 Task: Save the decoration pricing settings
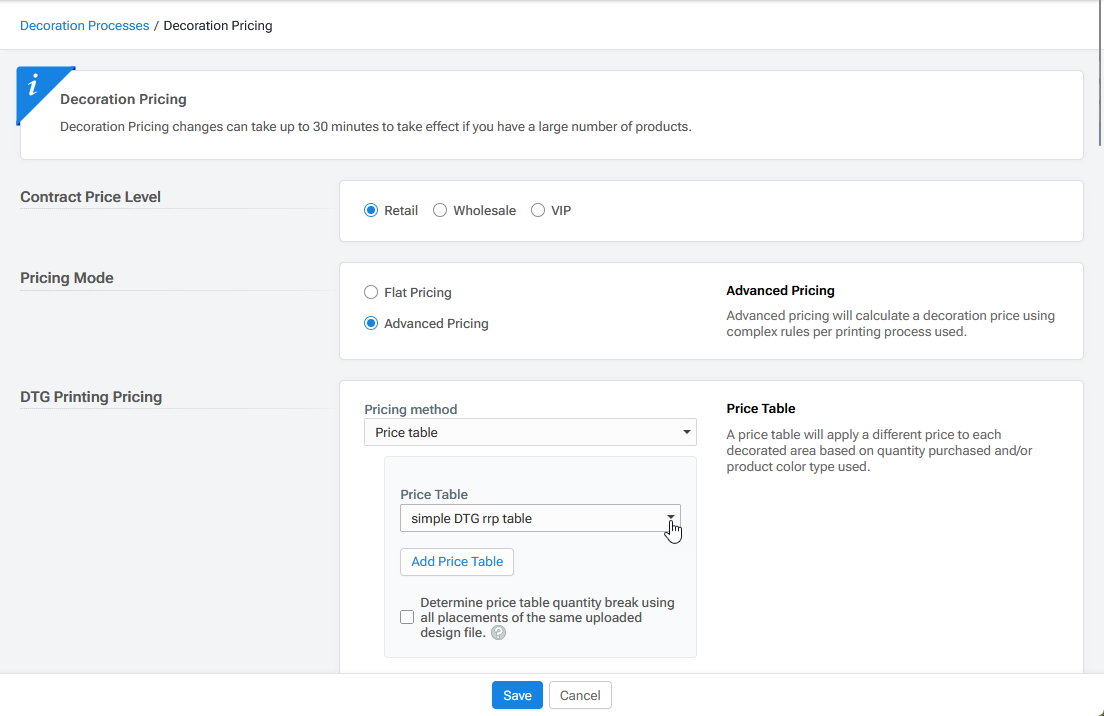pyautogui.click(x=517, y=696)
